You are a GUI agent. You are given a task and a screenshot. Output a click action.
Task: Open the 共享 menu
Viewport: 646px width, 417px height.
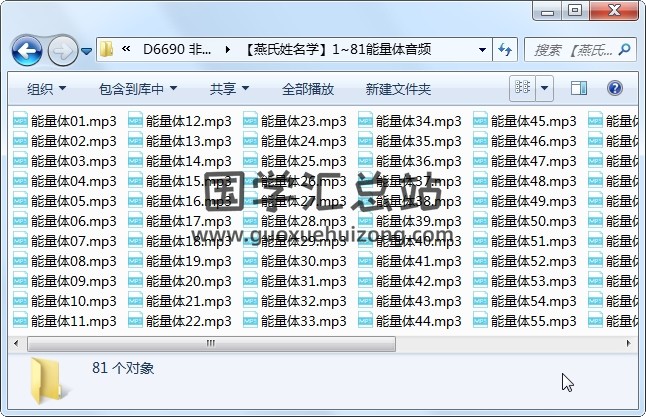tap(229, 89)
